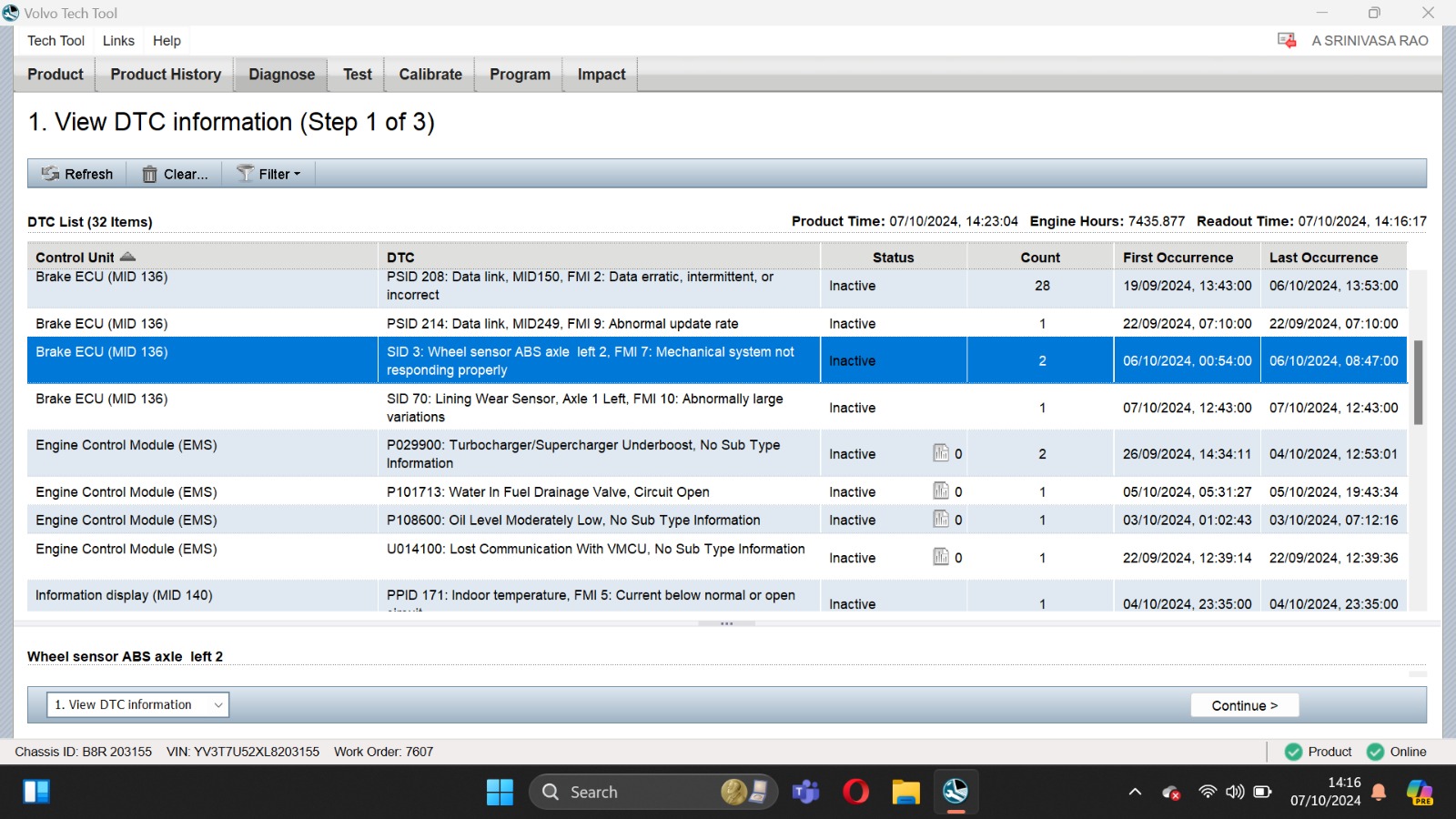The image size is (1456, 819).
Task: Open freeze frame icon for U014100 row
Action: point(941,557)
